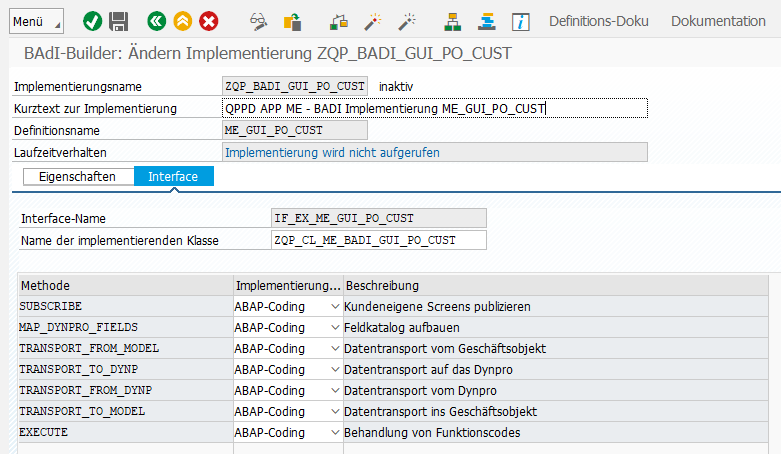Viewport: 781px width, 454px height.
Task: Click the red Cancel icon
Action: click(208, 21)
